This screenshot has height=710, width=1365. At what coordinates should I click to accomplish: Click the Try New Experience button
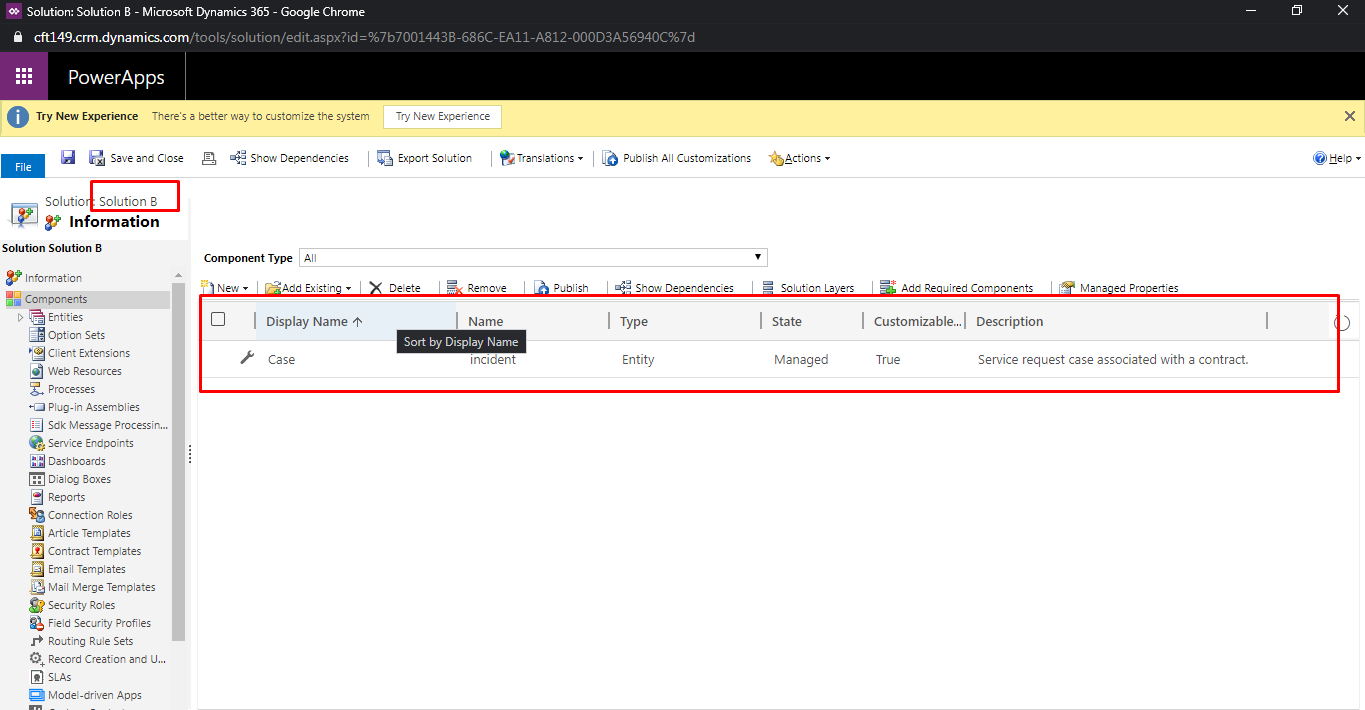(442, 116)
